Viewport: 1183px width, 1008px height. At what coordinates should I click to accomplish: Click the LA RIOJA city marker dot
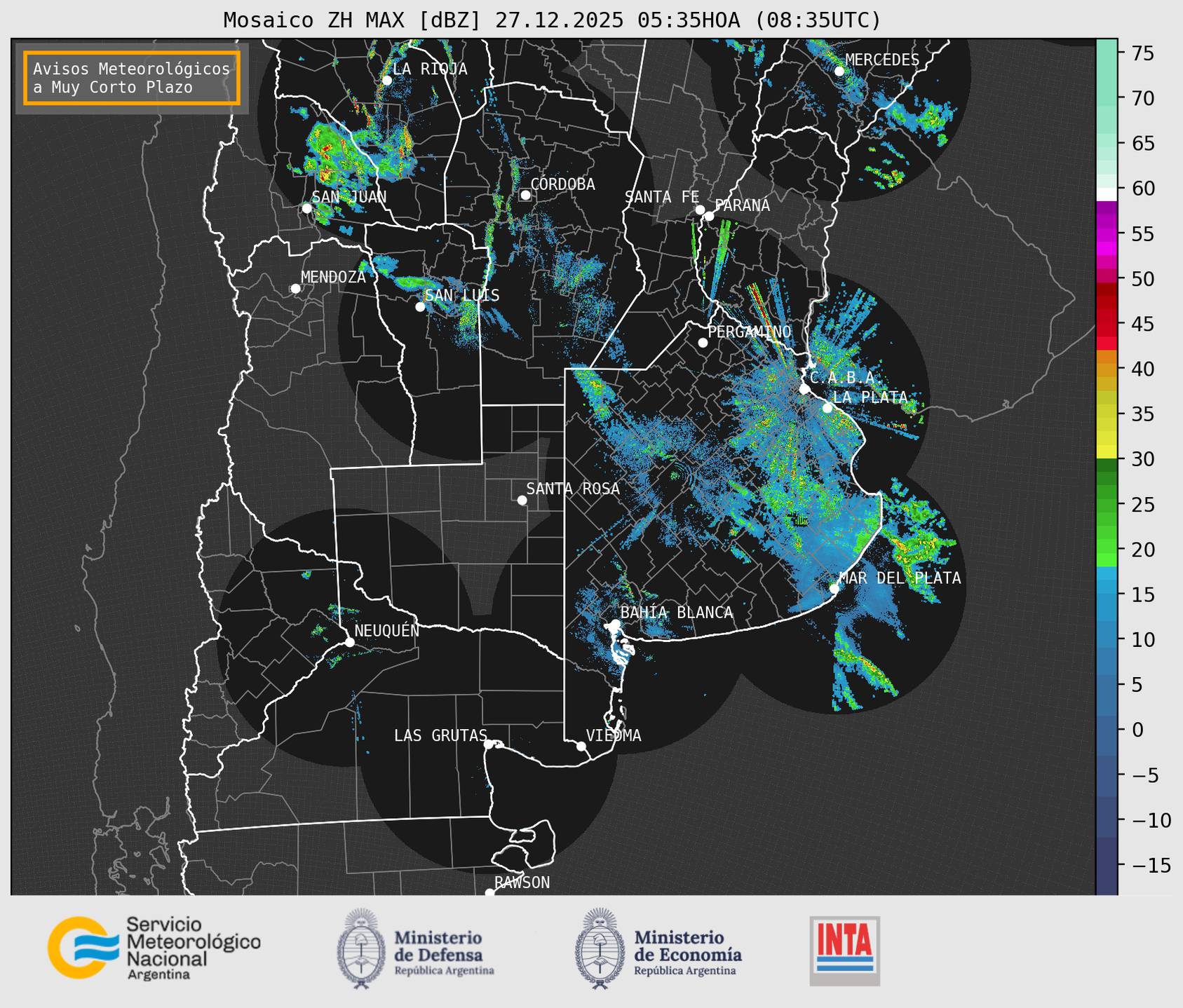coord(386,80)
